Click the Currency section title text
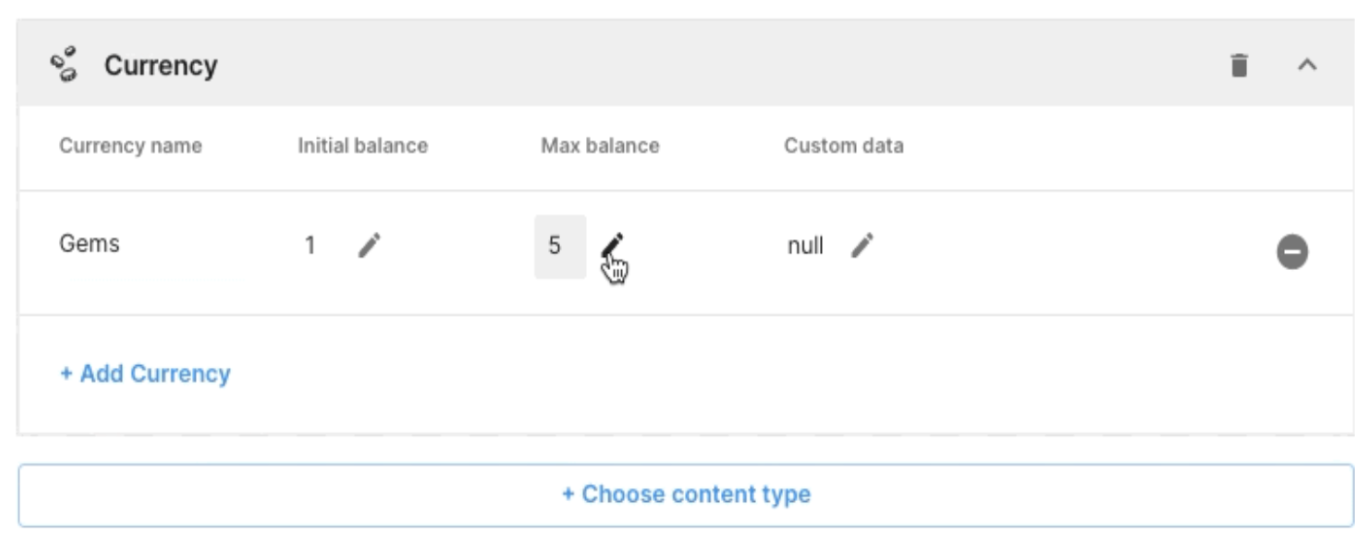Image resolution: width=1368 pixels, height=556 pixels. pyautogui.click(x=161, y=66)
